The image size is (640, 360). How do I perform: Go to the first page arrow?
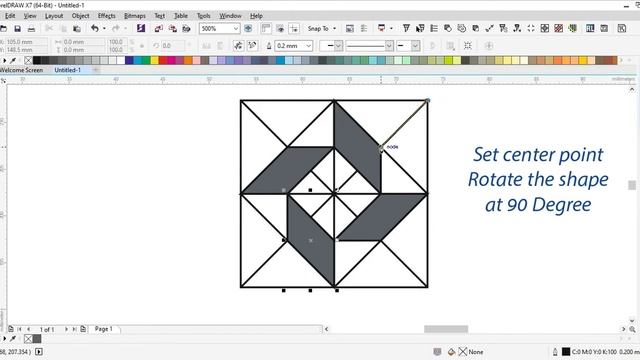coord(19,329)
